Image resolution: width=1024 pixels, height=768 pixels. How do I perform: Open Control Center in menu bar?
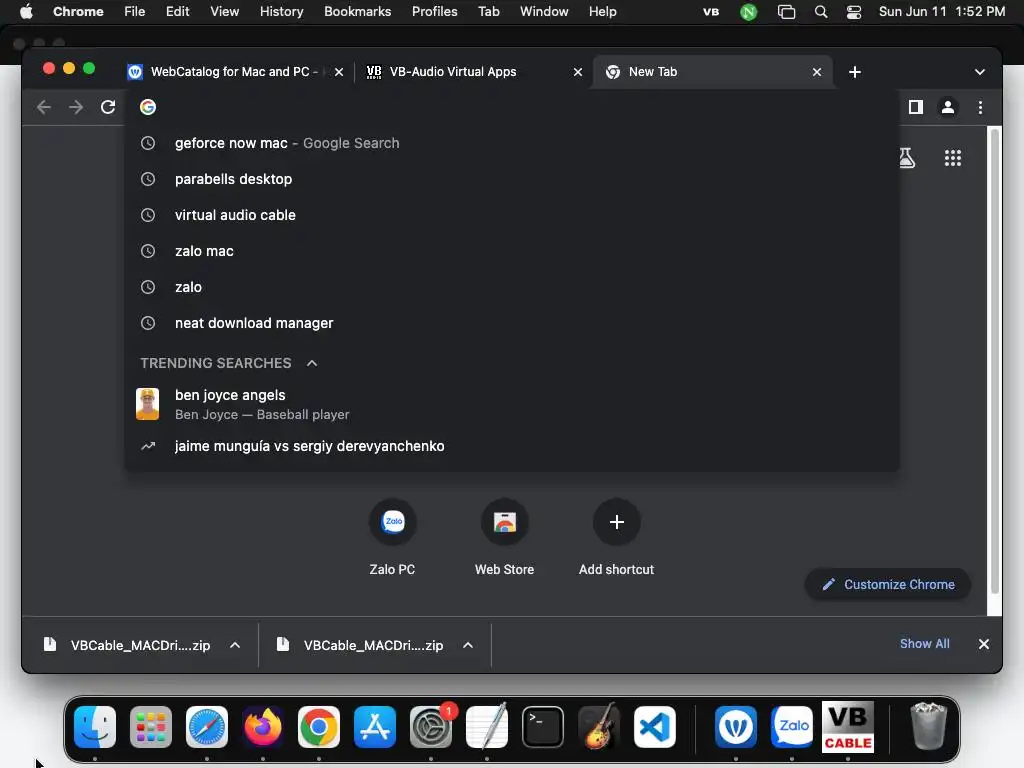854,12
